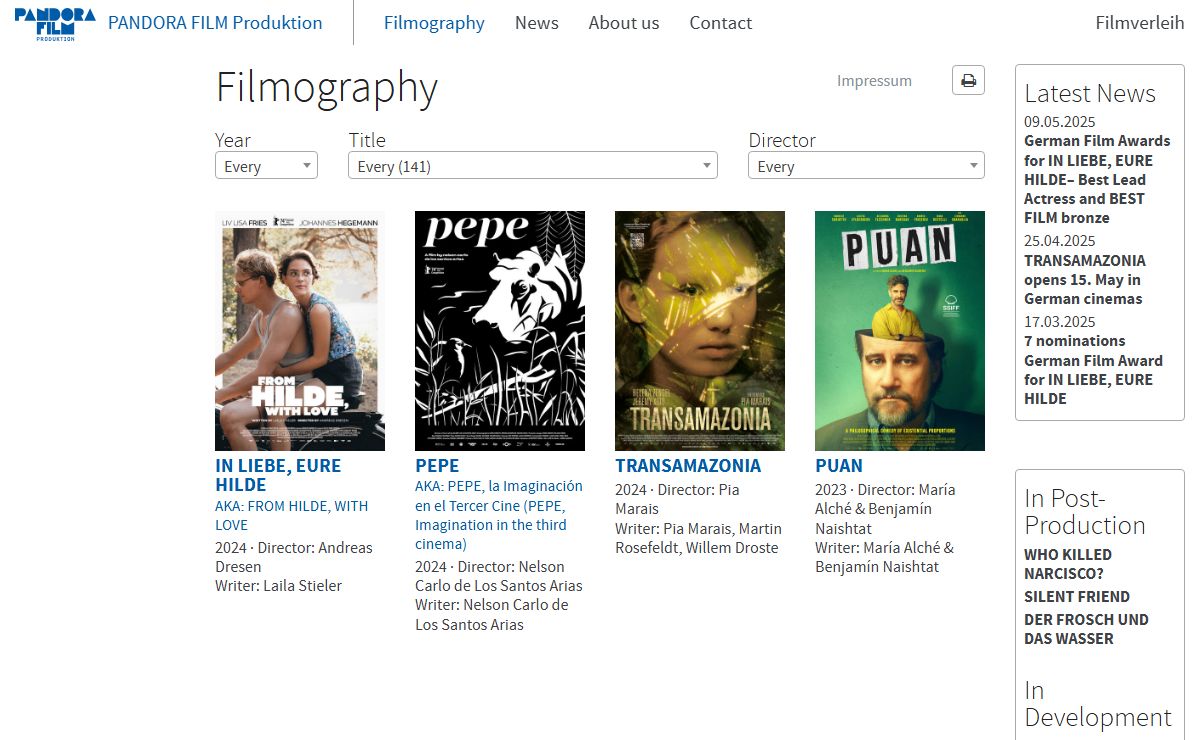Click the Filmography page heading
The height and width of the screenshot is (740, 1200).
click(x=327, y=88)
